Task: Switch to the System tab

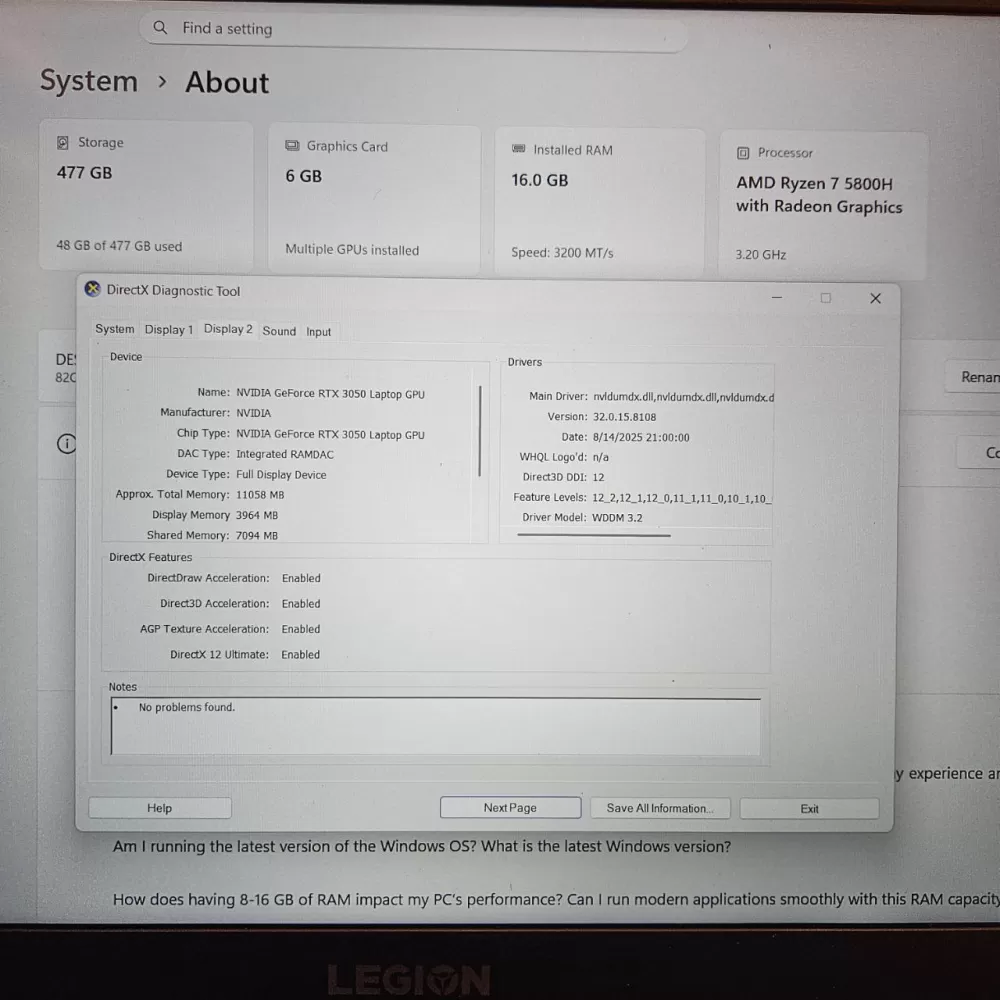Action: (x=115, y=329)
